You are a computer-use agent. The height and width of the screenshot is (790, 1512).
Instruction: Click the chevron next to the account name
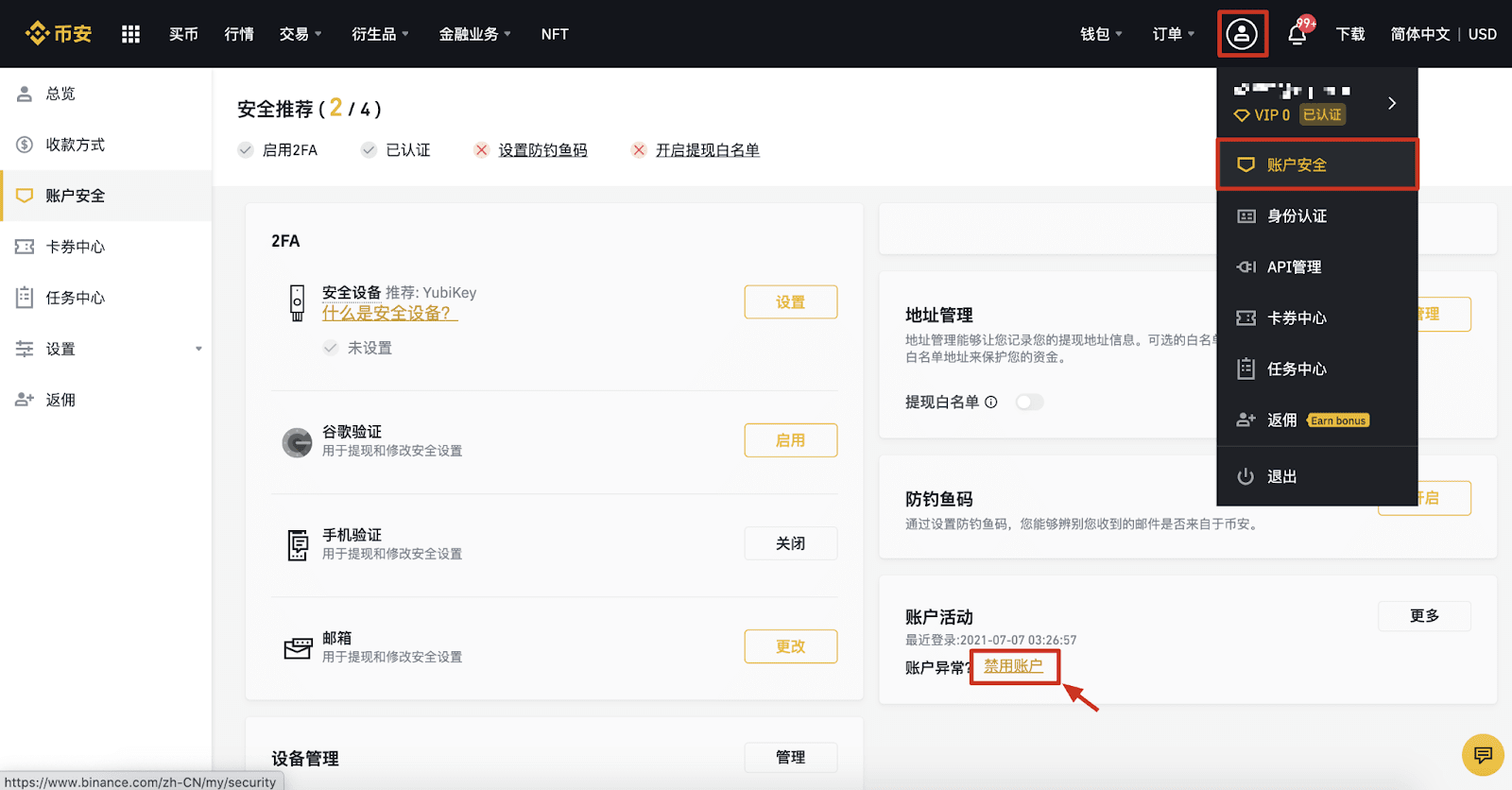(x=1392, y=103)
